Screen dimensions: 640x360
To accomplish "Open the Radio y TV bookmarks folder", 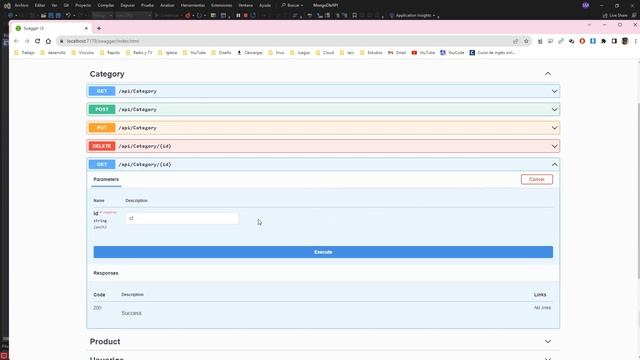I will [139, 53].
